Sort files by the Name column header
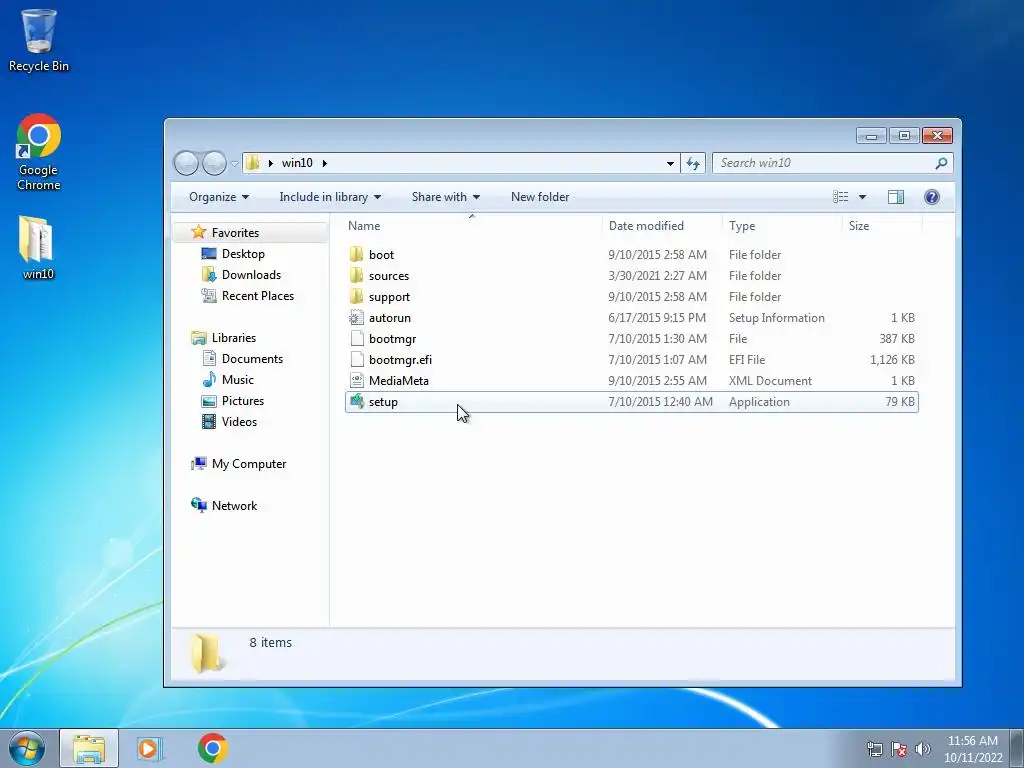 pyautogui.click(x=364, y=226)
